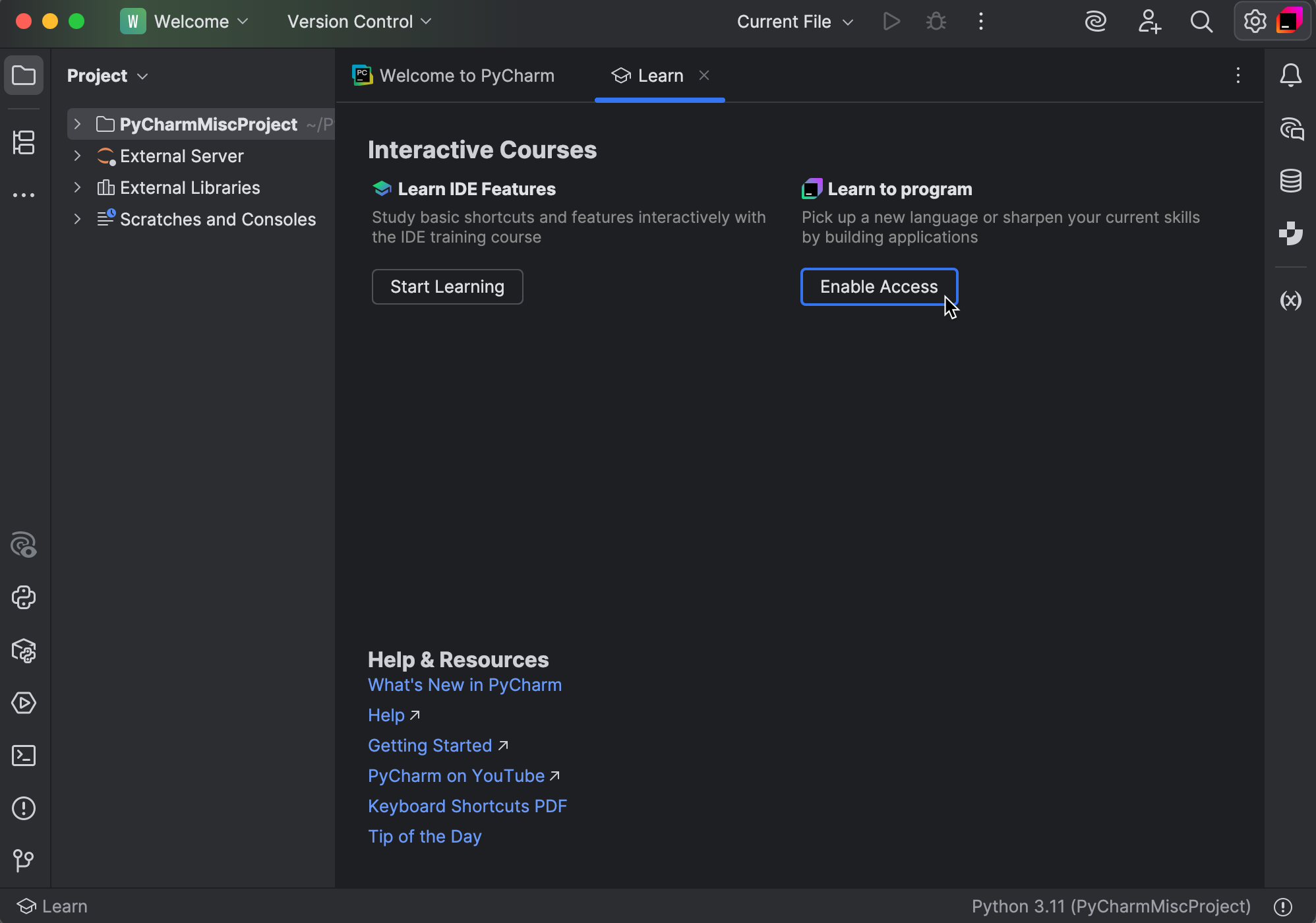The width and height of the screenshot is (1316, 923).
Task: Open the IDE settings gear
Action: (x=1255, y=21)
